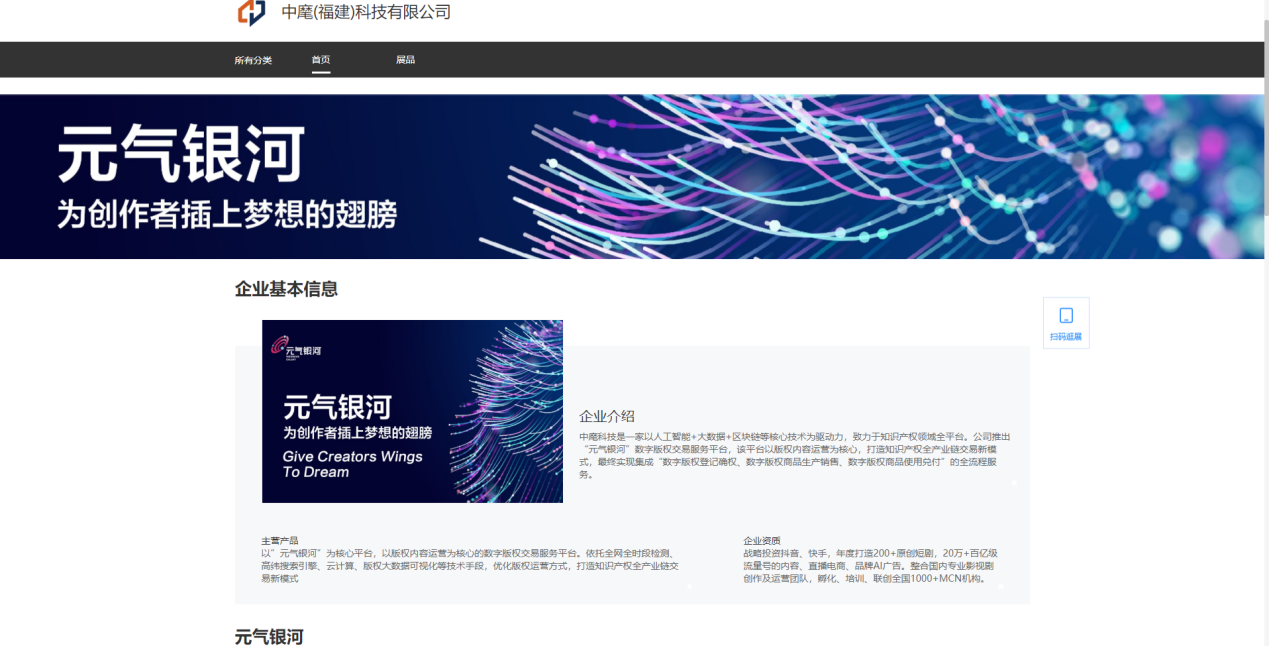The image size is (1269, 646).
Task: Click the banner slogan 为创作者插上梦想的翅膀
Action: [x=227, y=214]
